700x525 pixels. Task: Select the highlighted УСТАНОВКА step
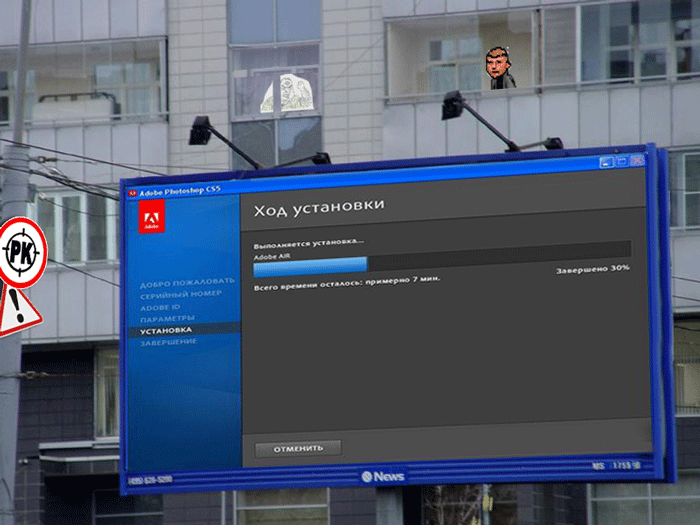(184, 330)
